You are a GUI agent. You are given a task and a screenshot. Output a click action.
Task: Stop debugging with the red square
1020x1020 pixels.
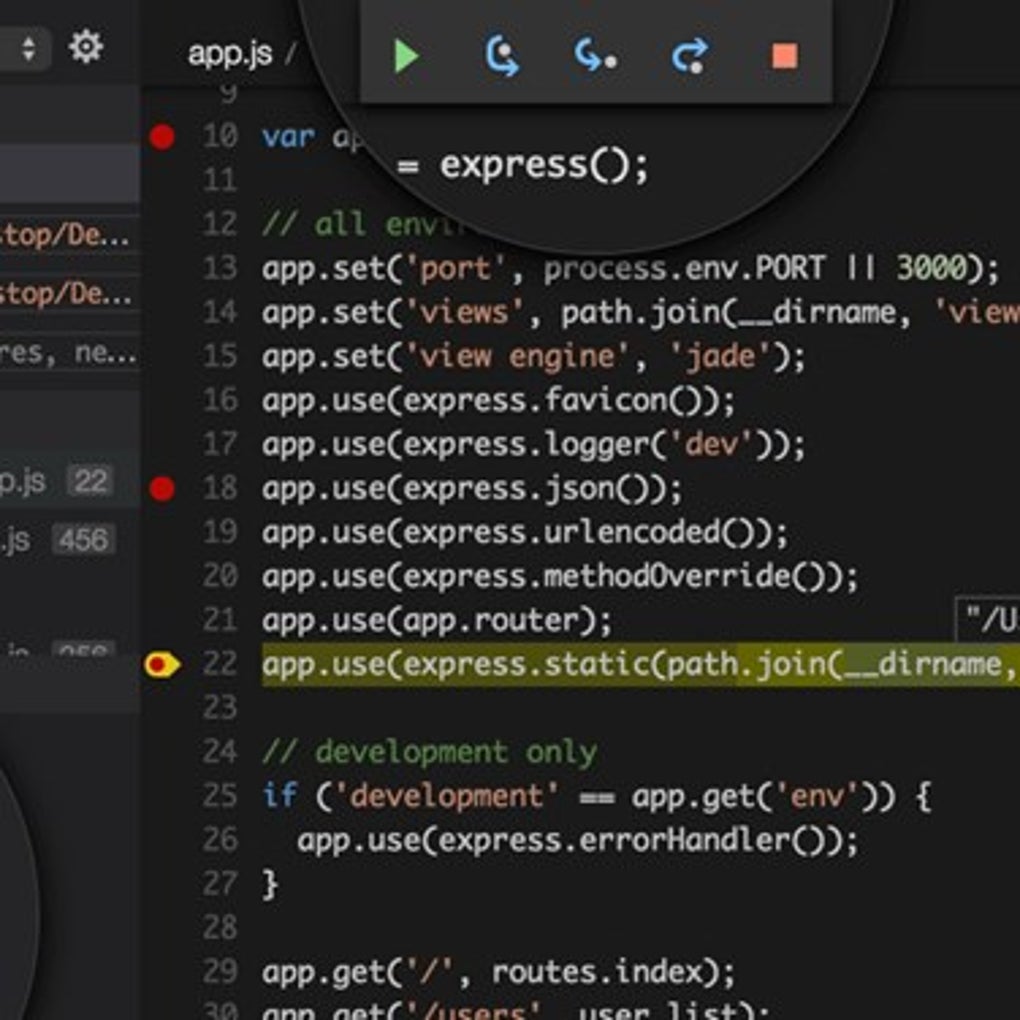784,56
